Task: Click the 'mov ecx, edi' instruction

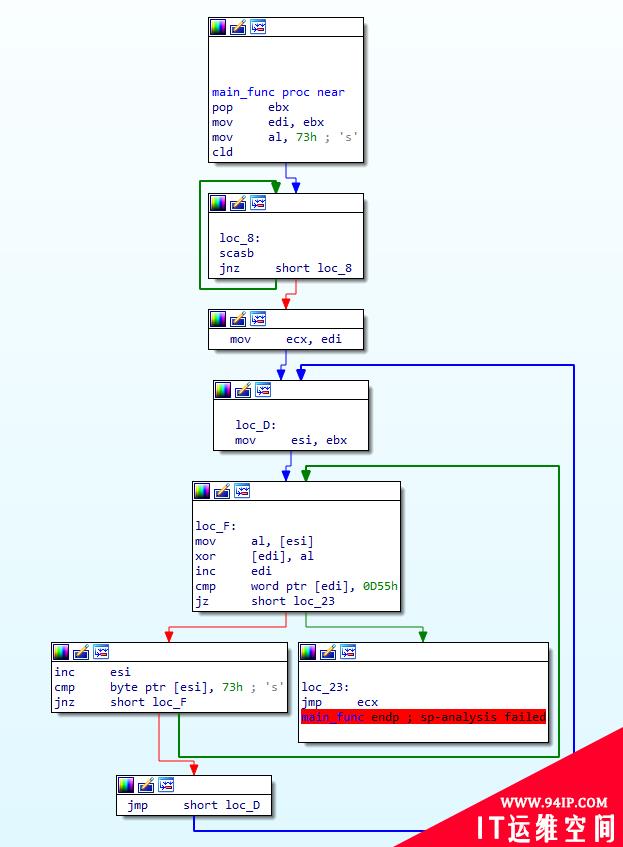Action: coord(286,339)
